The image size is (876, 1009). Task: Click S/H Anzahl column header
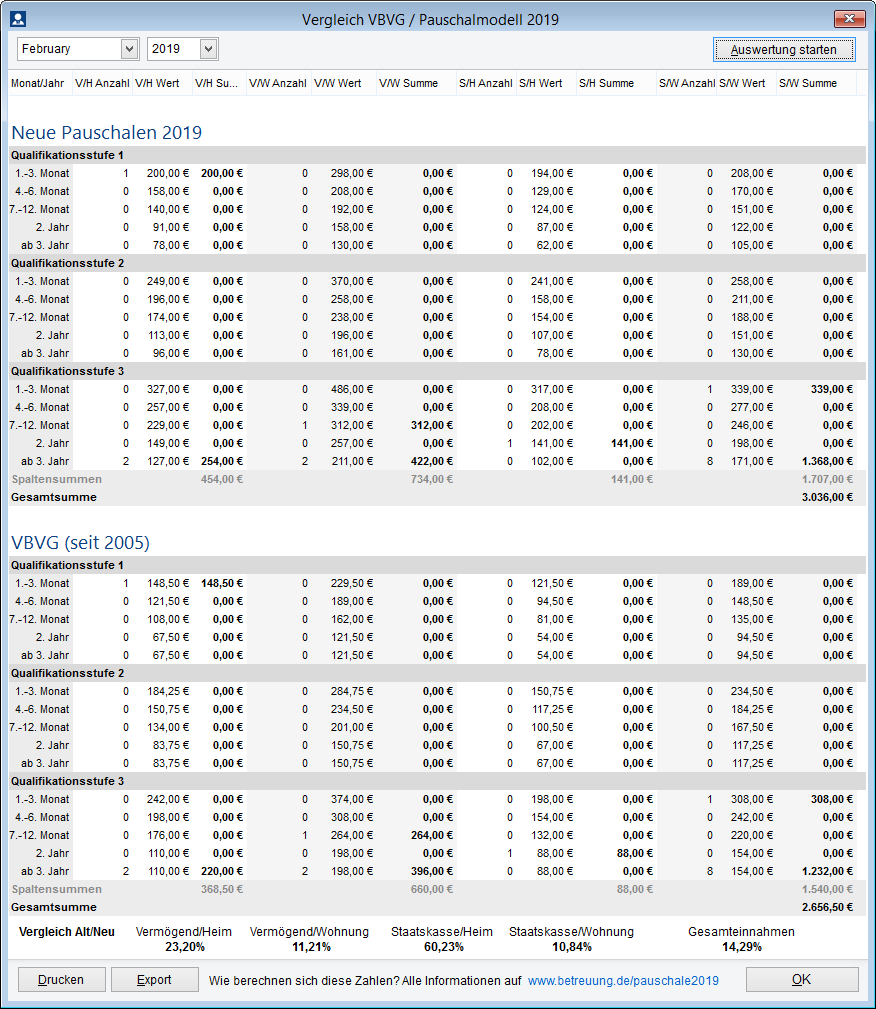click(486, 83)
